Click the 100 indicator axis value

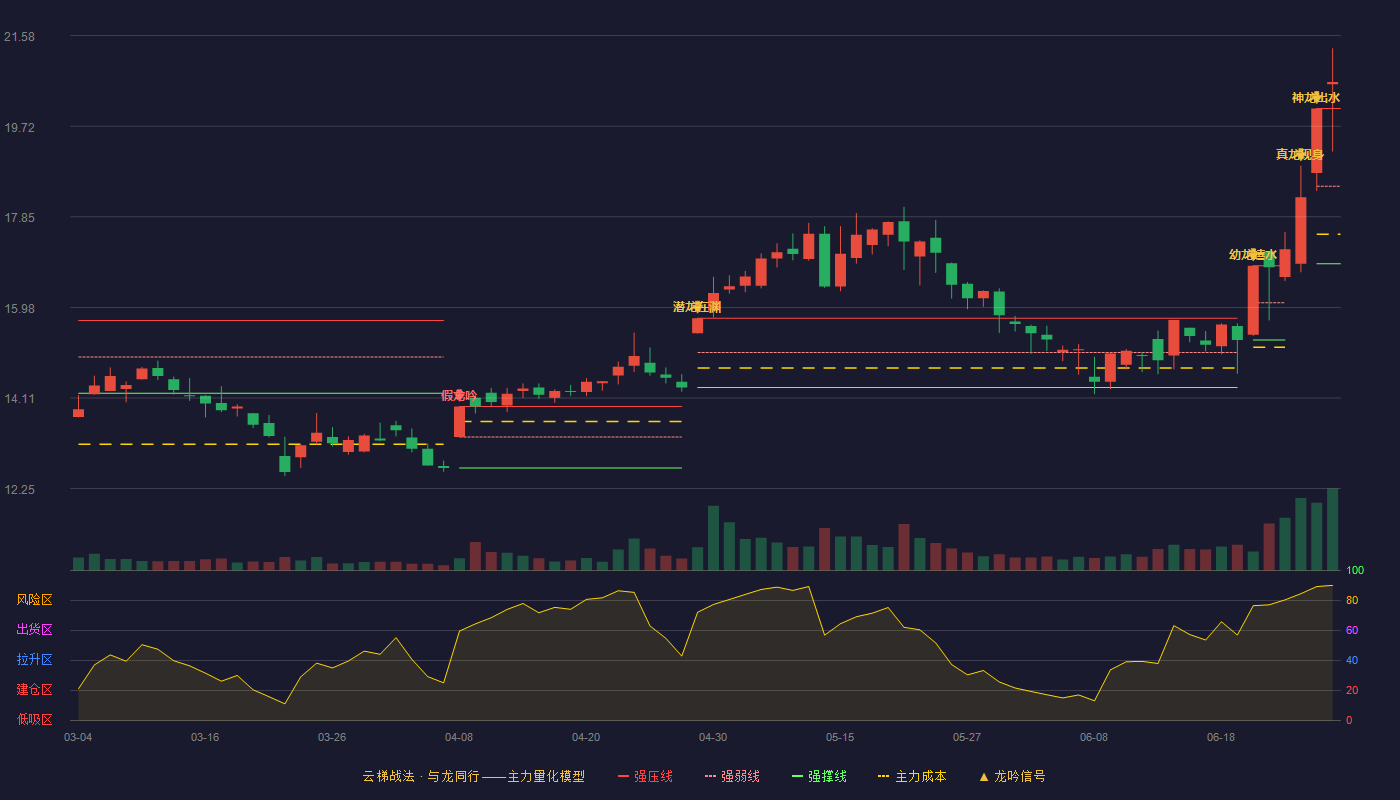tap(1354, 570)
